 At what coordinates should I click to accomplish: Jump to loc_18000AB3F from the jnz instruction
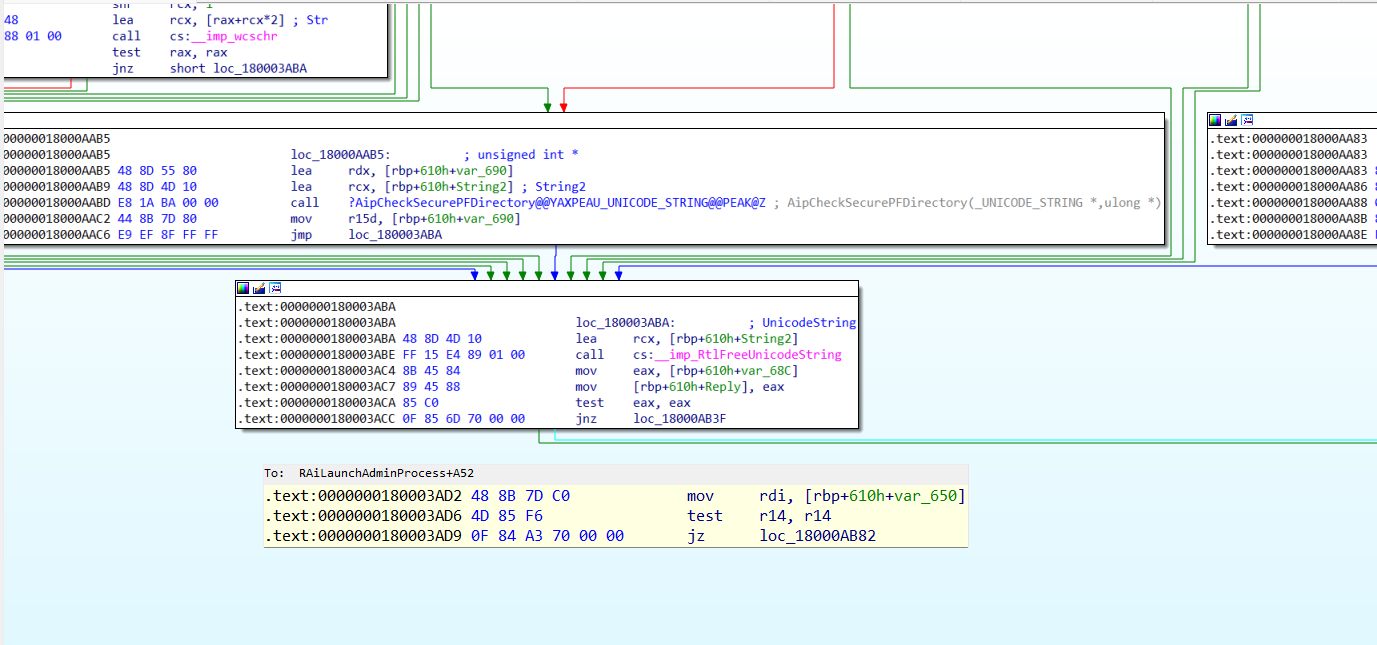[679, 419]
